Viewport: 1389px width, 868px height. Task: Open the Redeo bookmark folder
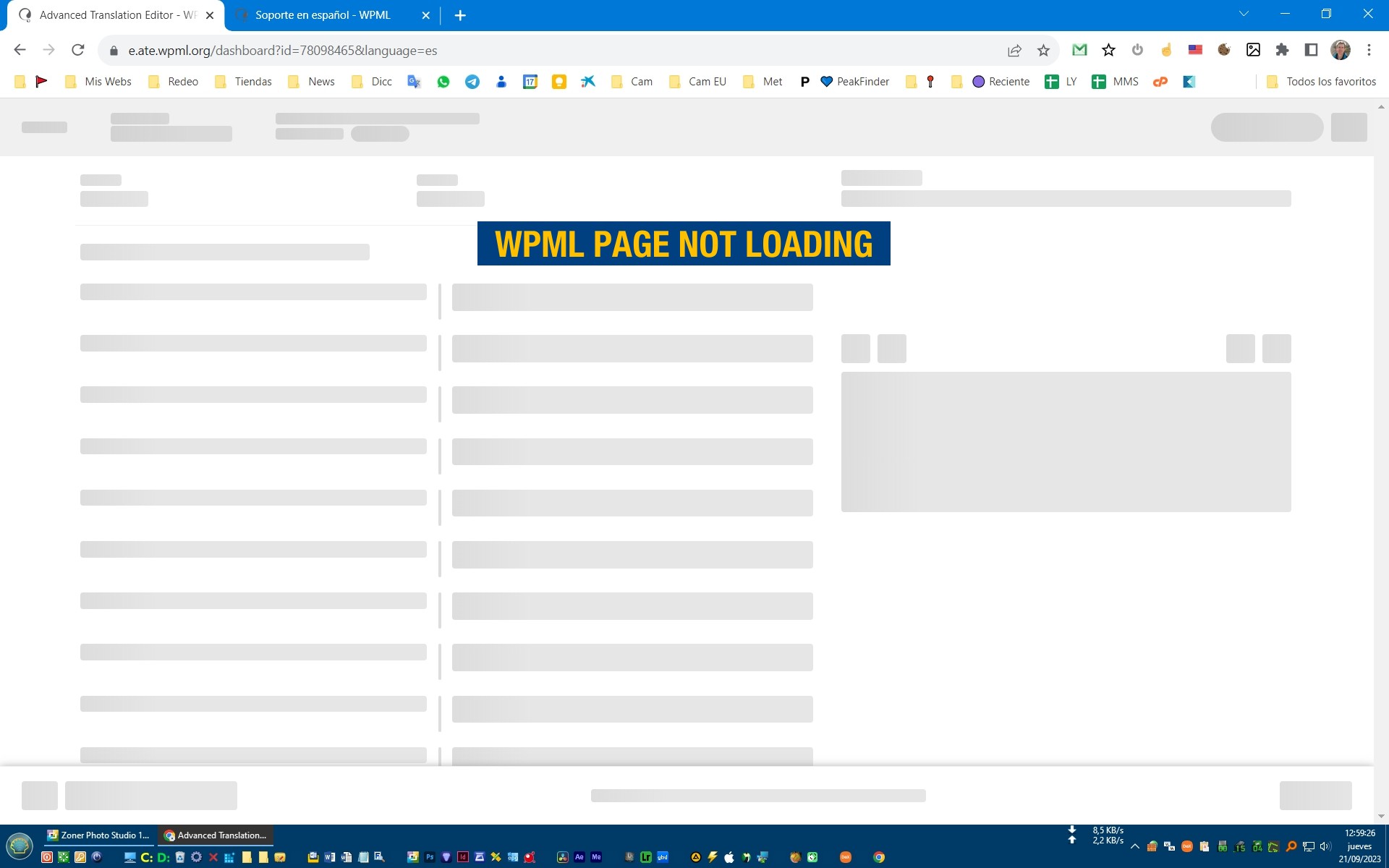(x=174, y=82)
